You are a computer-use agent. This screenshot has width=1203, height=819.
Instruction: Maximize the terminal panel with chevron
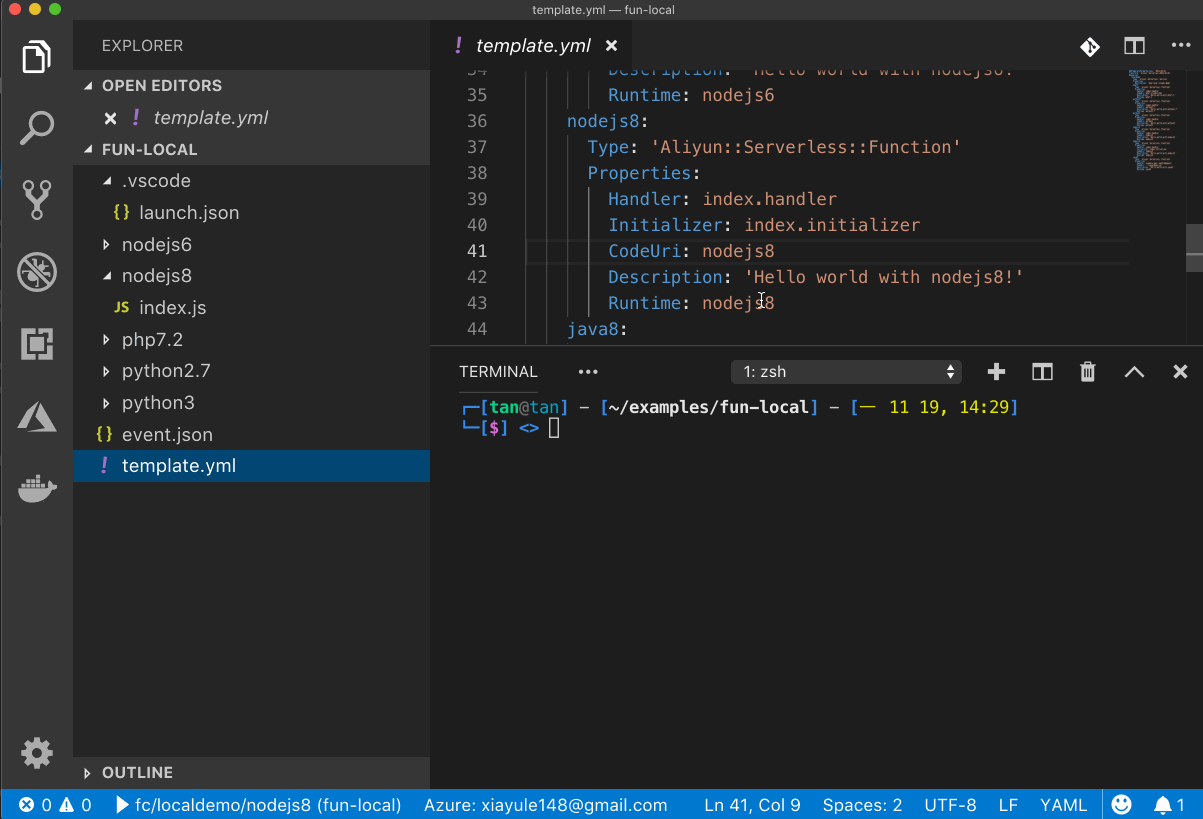(1134, 372)
